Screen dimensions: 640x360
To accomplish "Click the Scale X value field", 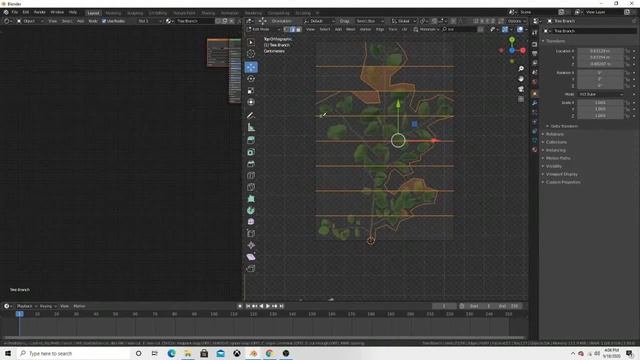I will (x=600, y=103).
